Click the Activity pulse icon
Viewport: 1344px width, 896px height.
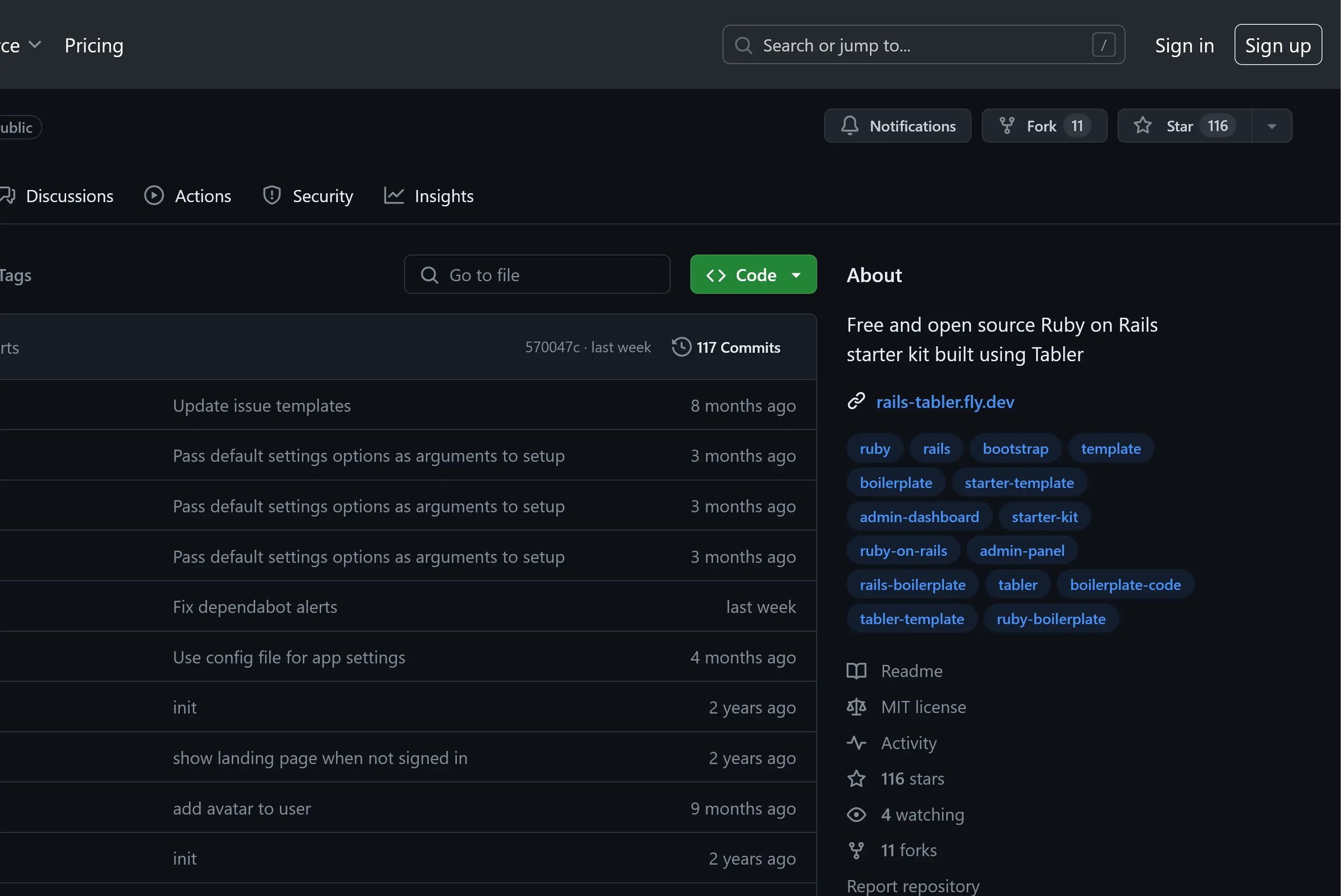click(x=856, y=743)
